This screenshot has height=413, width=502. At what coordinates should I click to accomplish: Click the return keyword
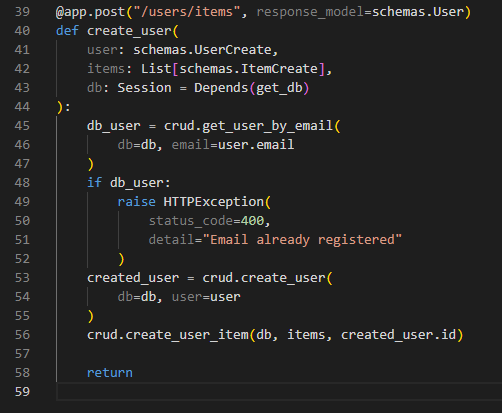tap(110, 373)
